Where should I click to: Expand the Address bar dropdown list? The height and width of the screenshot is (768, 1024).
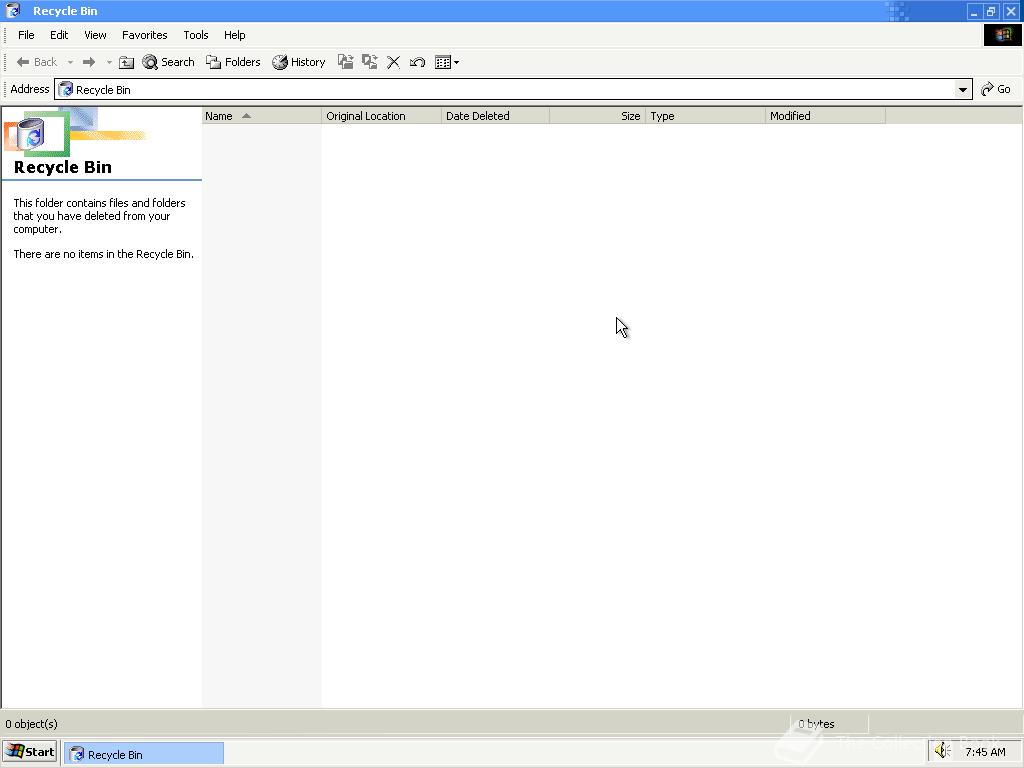pyautogui.click(x=963, y=89)
